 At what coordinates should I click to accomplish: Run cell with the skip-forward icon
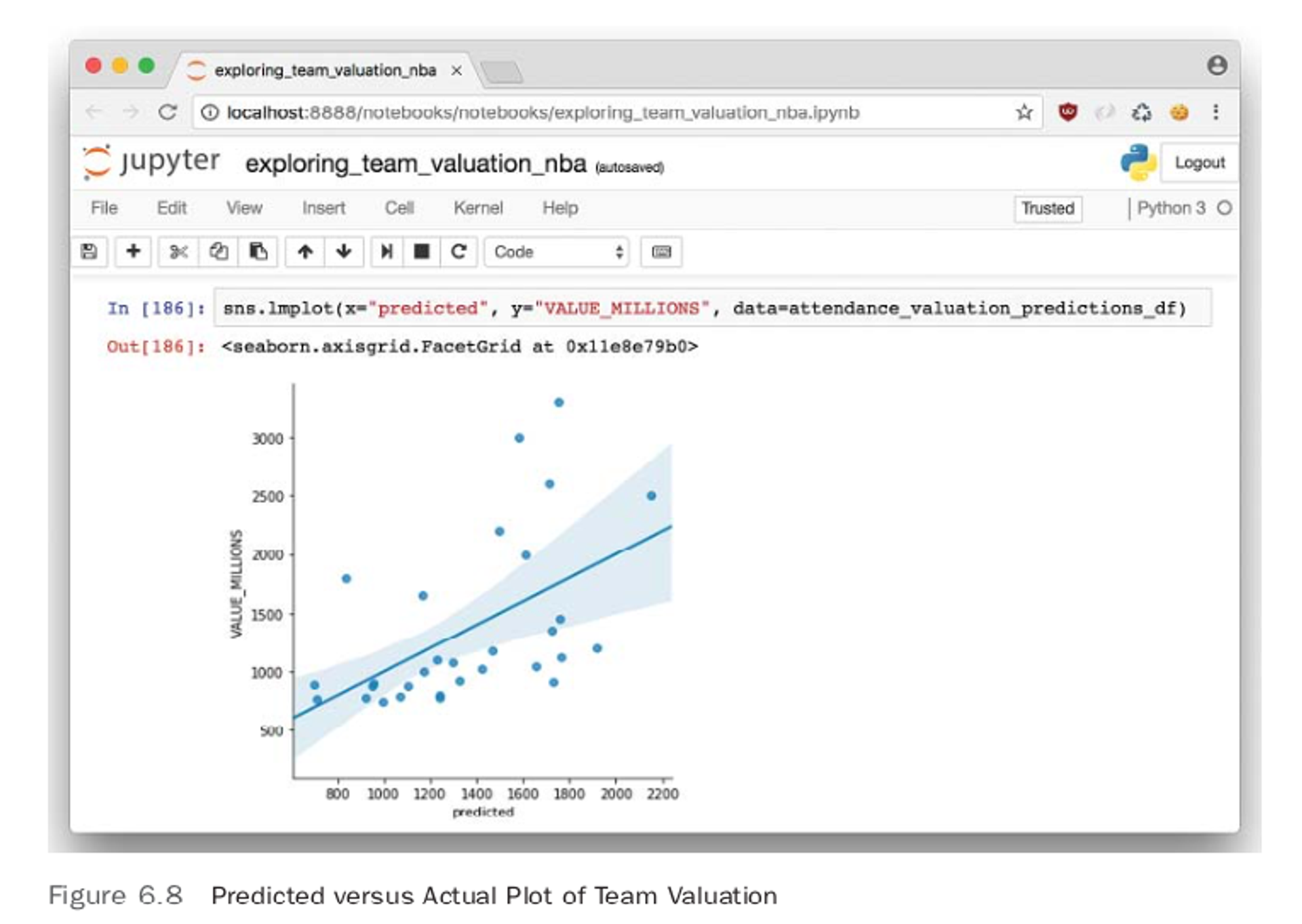click(387, 252)
